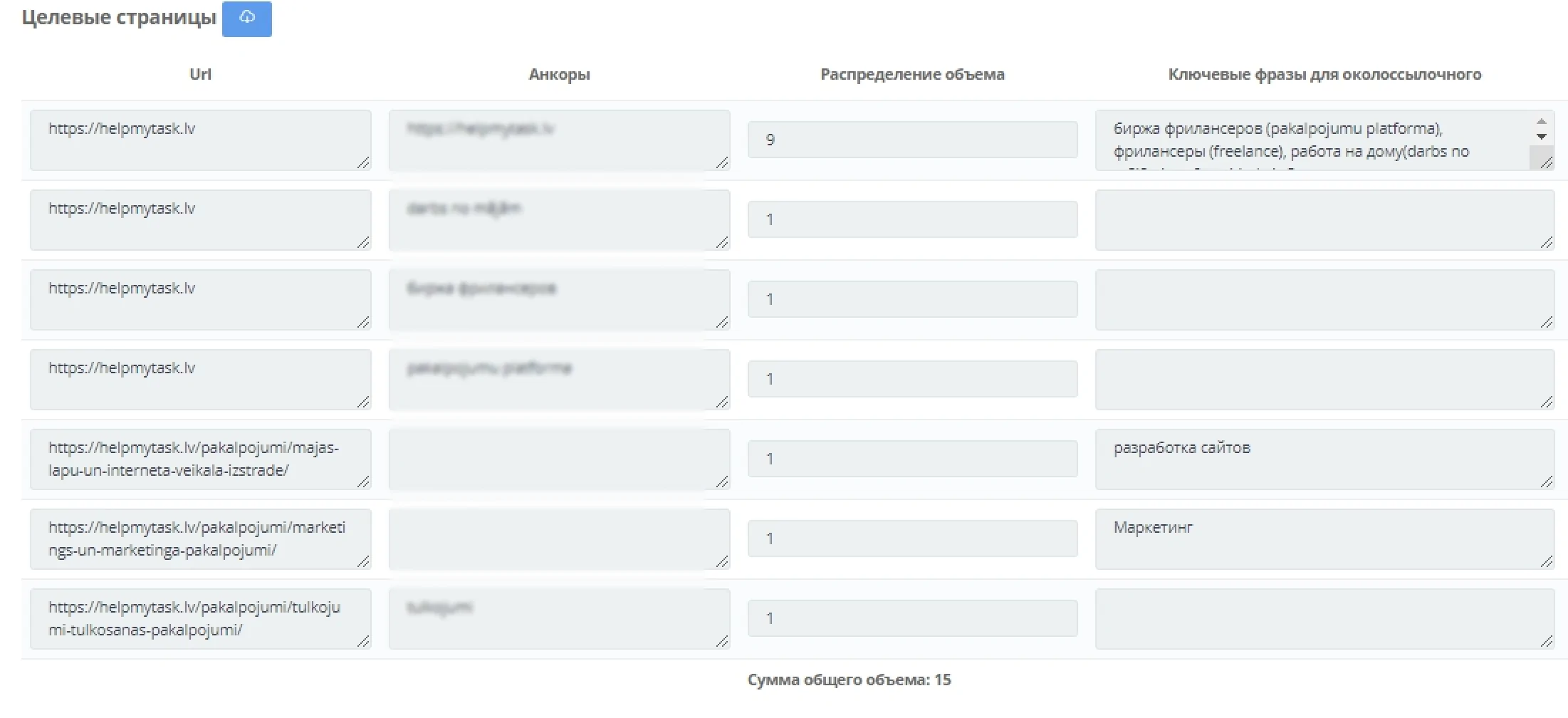Click the scroll-up arrow in the биржа фрилансеров textarea
Image resolution: width=1568 pixels, height=718 pixels.
click(x=1541, y=122)
